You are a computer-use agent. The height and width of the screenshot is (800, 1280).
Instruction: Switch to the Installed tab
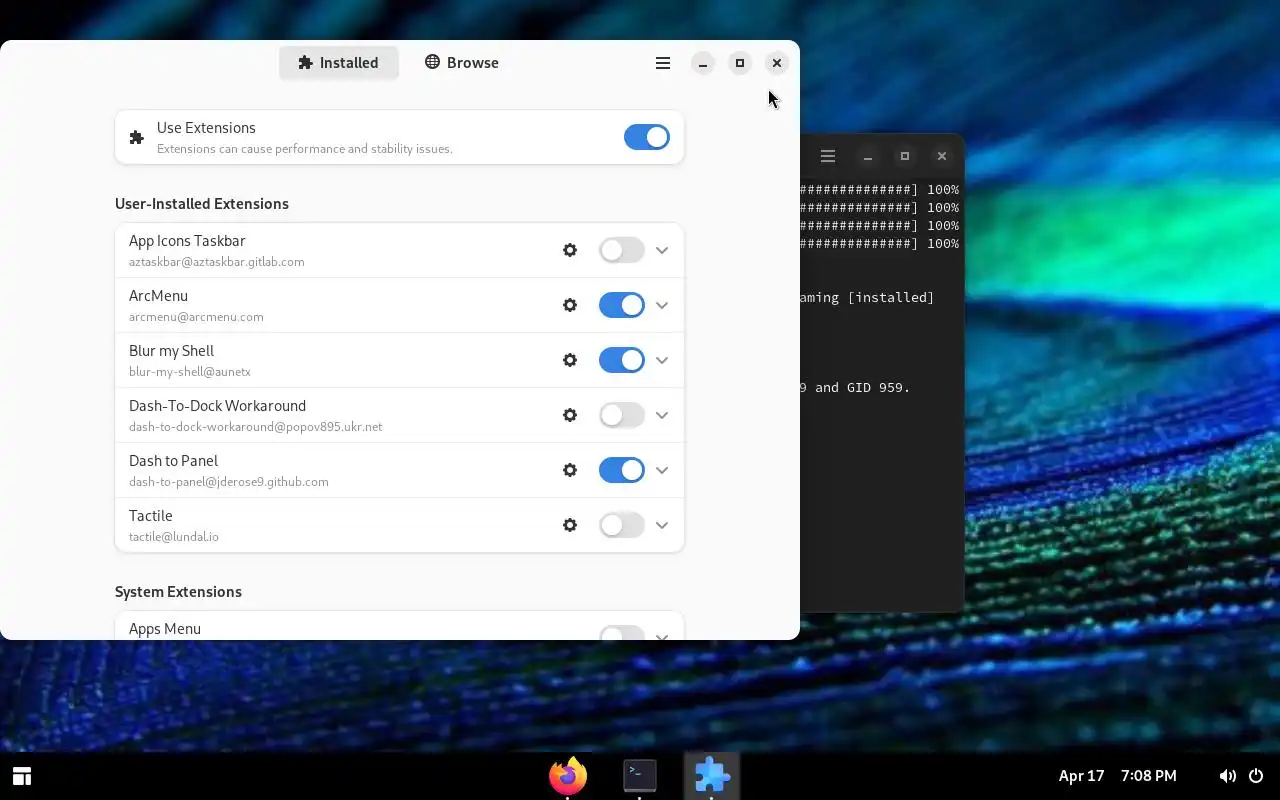(x=339, y=62)
